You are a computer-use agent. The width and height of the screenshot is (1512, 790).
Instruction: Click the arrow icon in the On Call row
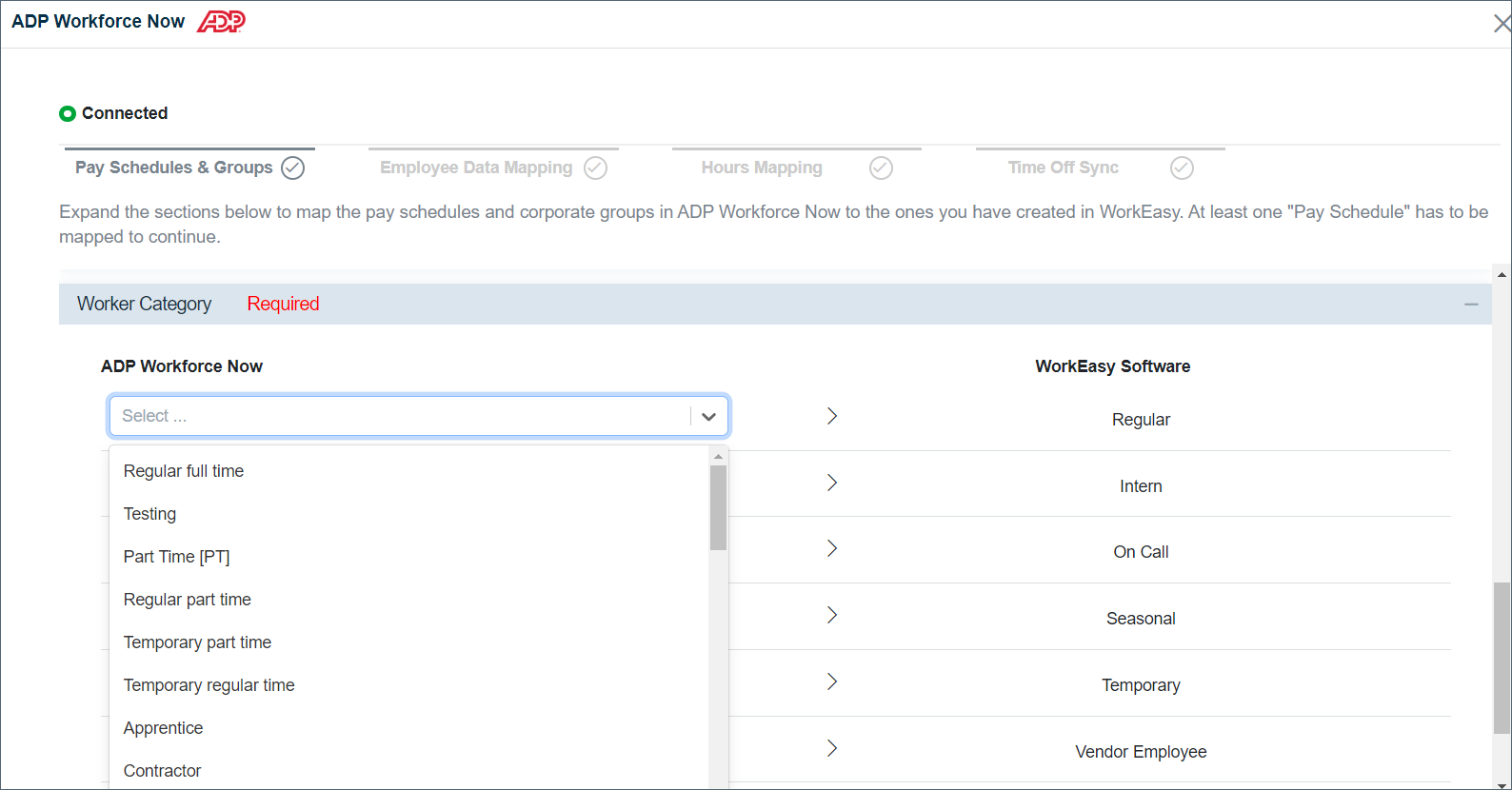coord(832,548)
